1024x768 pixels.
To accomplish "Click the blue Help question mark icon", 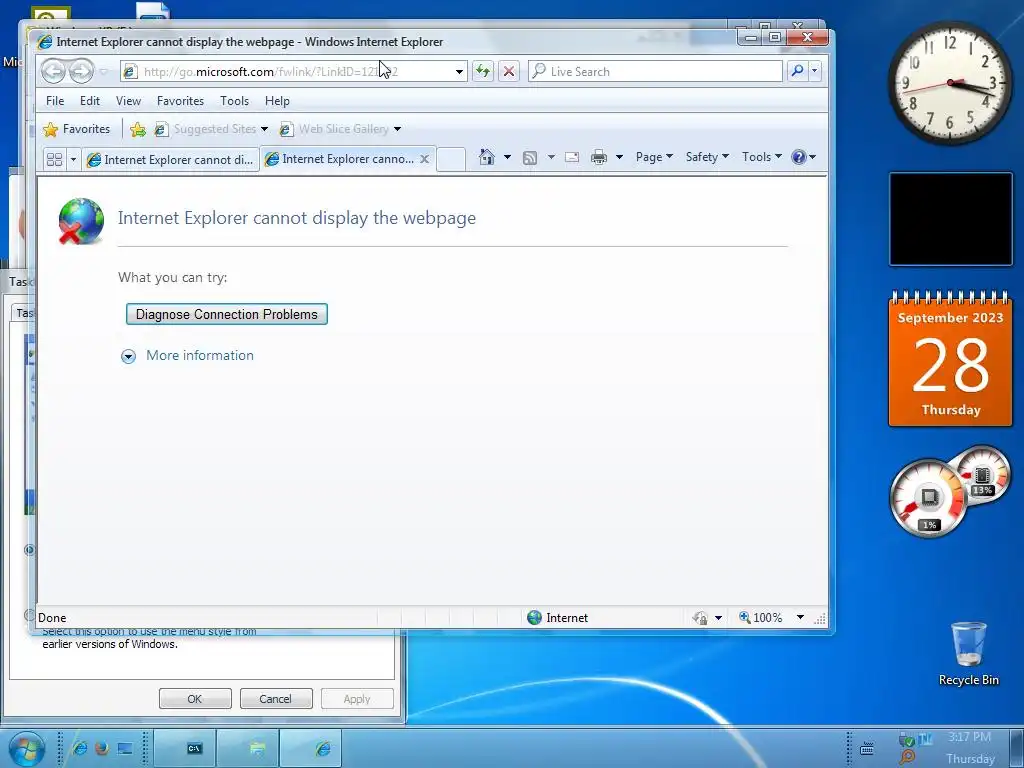I will coord(798,157).
